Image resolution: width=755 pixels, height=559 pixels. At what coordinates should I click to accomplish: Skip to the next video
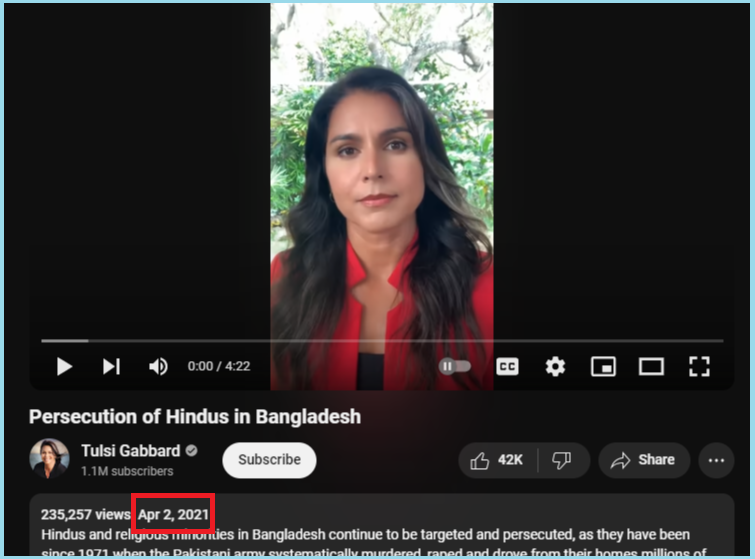pos(111,366)
